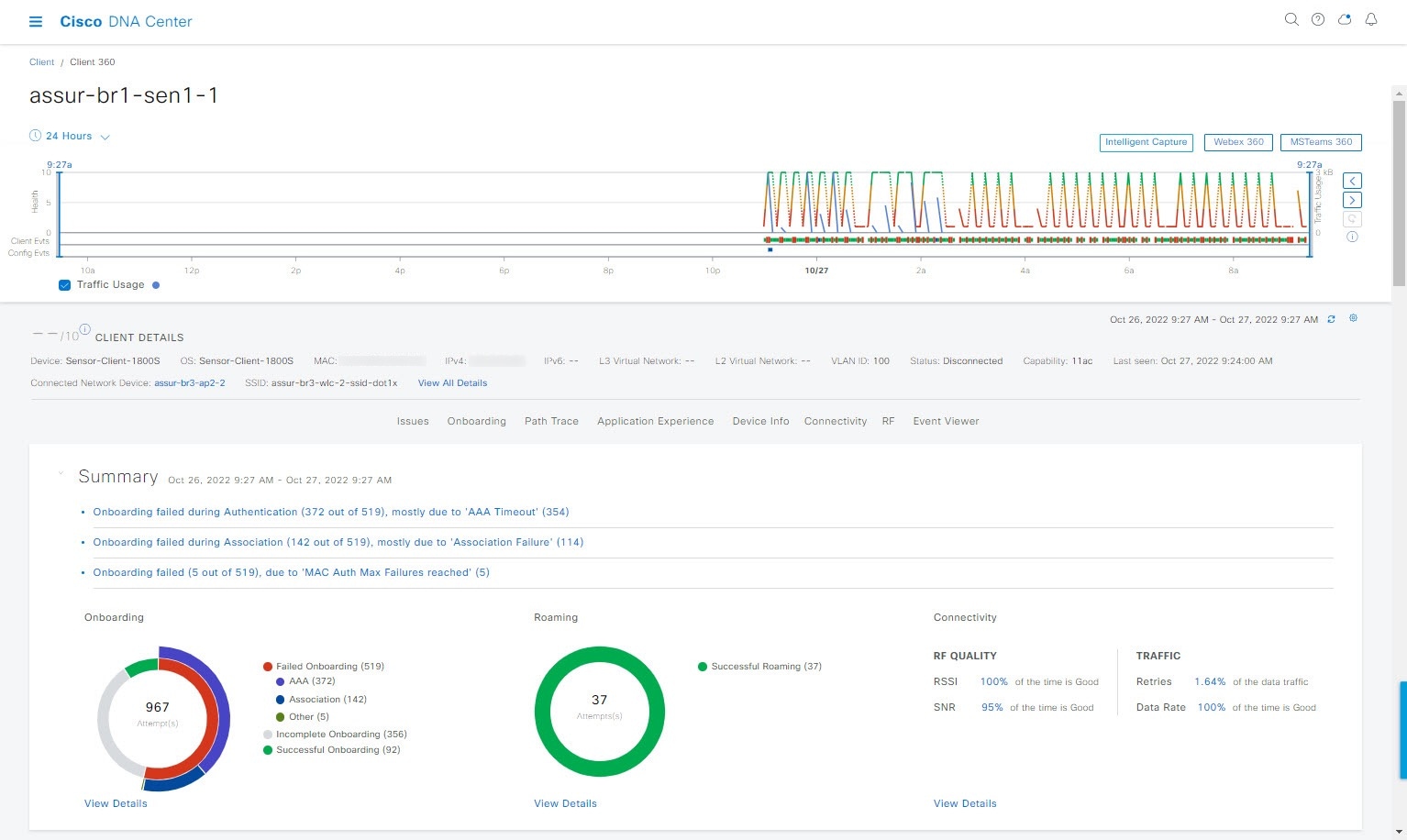Open client details settings gear
The width and height of the screenshot is (1407, 840).
tap(1353, 318)
